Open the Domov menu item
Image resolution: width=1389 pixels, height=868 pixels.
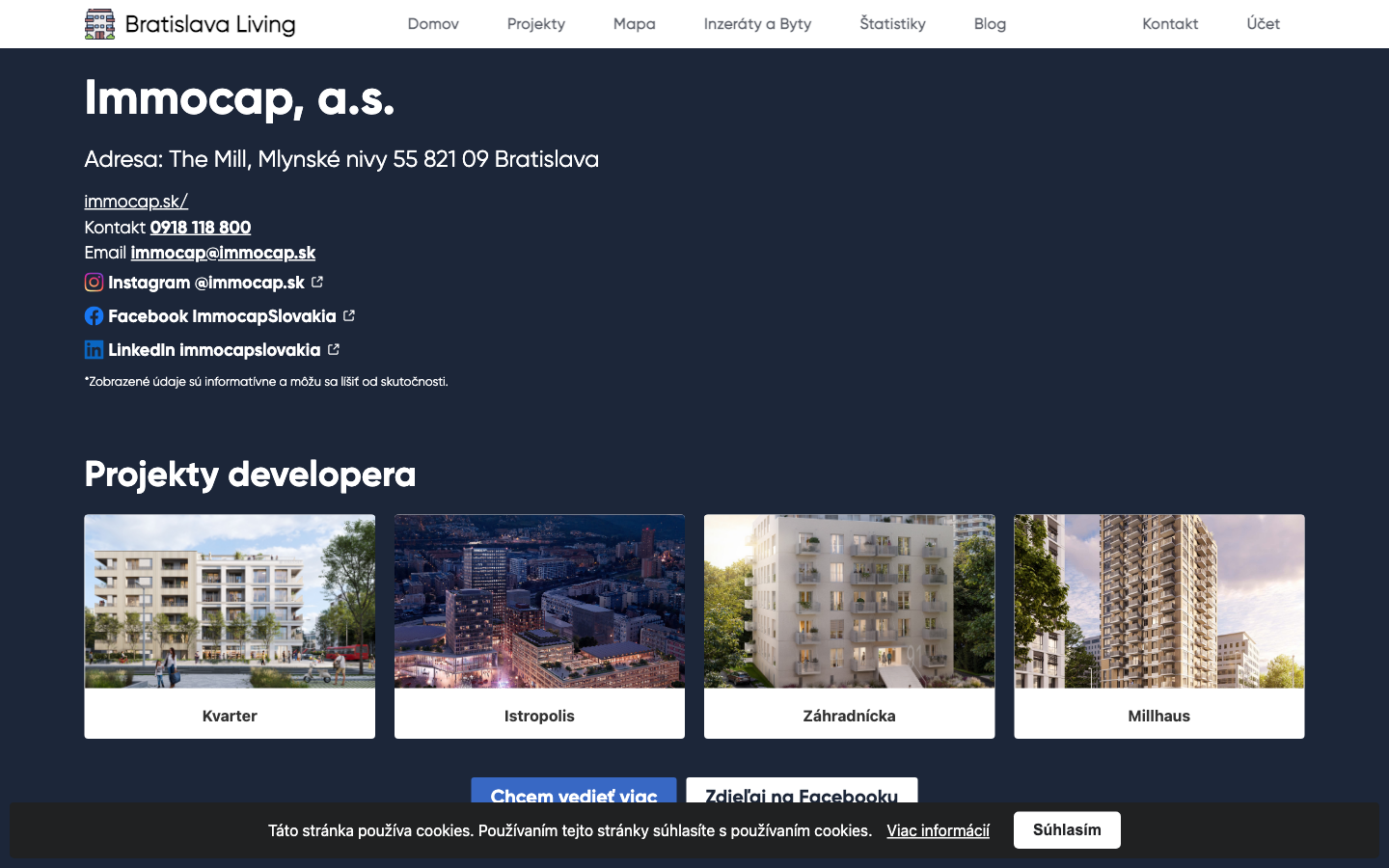433,23
